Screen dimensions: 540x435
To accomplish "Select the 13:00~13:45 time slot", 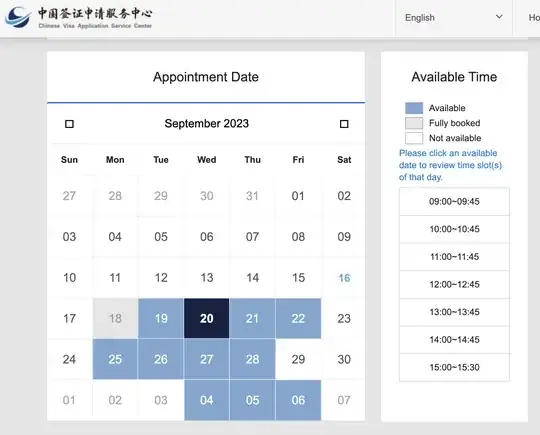I will coord(454,312).
